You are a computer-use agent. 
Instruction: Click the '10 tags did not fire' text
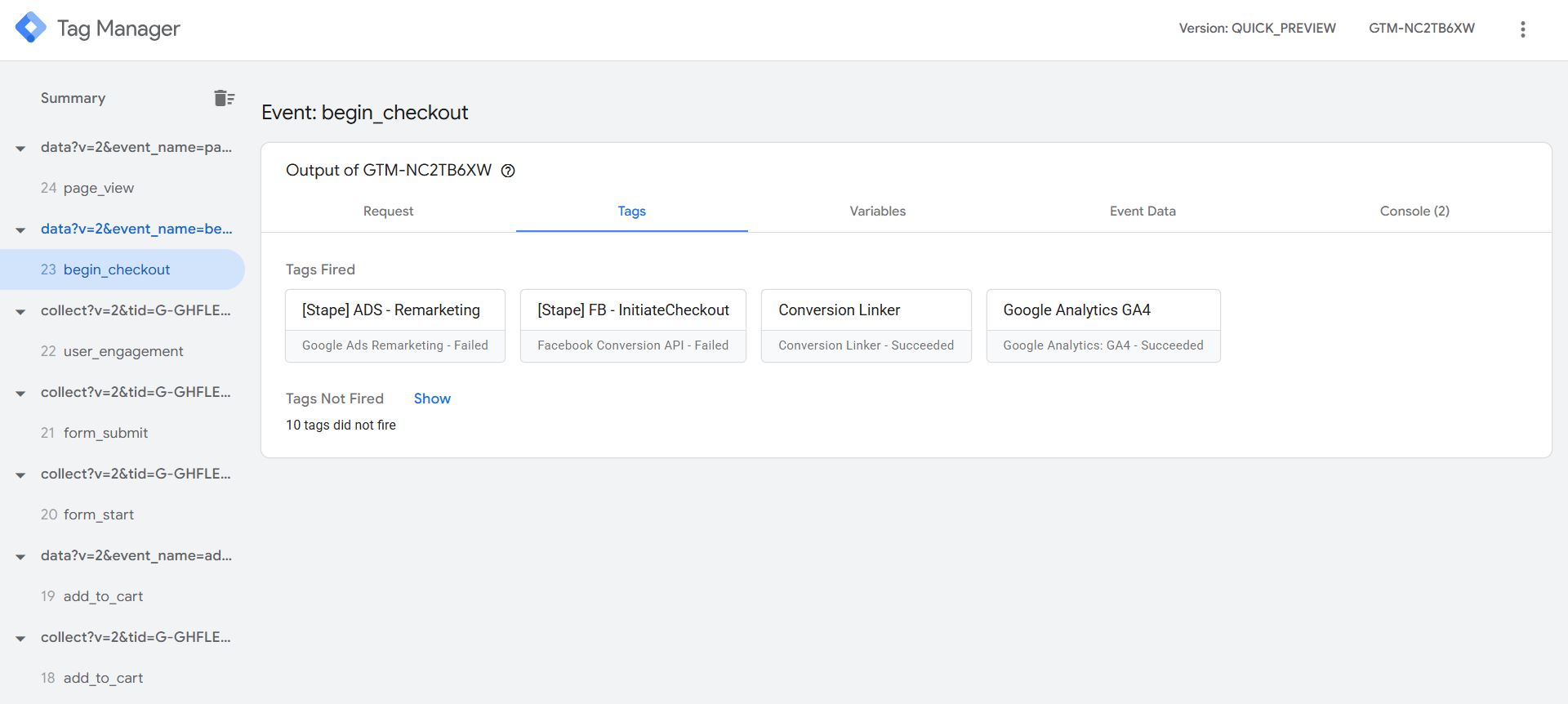(x=341, y=425)
